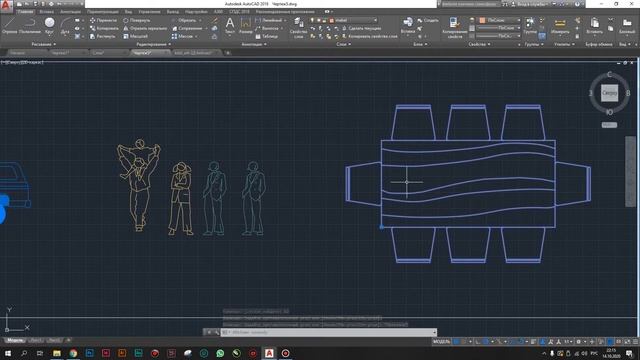The width and height of the screenshot is (640, 360).
Task: Toggle ortho mode in status bar
Action: point(478,342)
